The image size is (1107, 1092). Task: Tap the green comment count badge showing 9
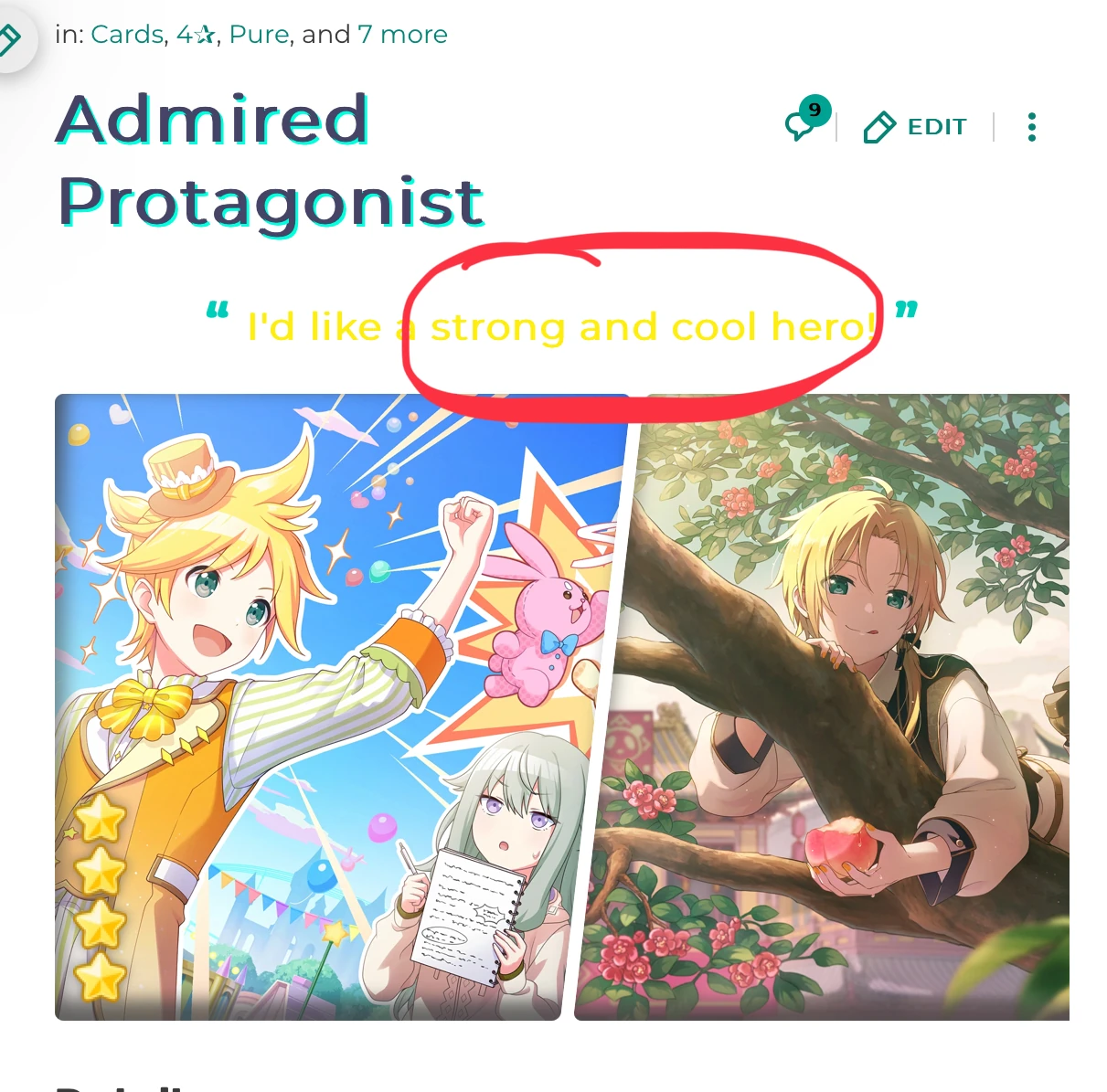814,110
